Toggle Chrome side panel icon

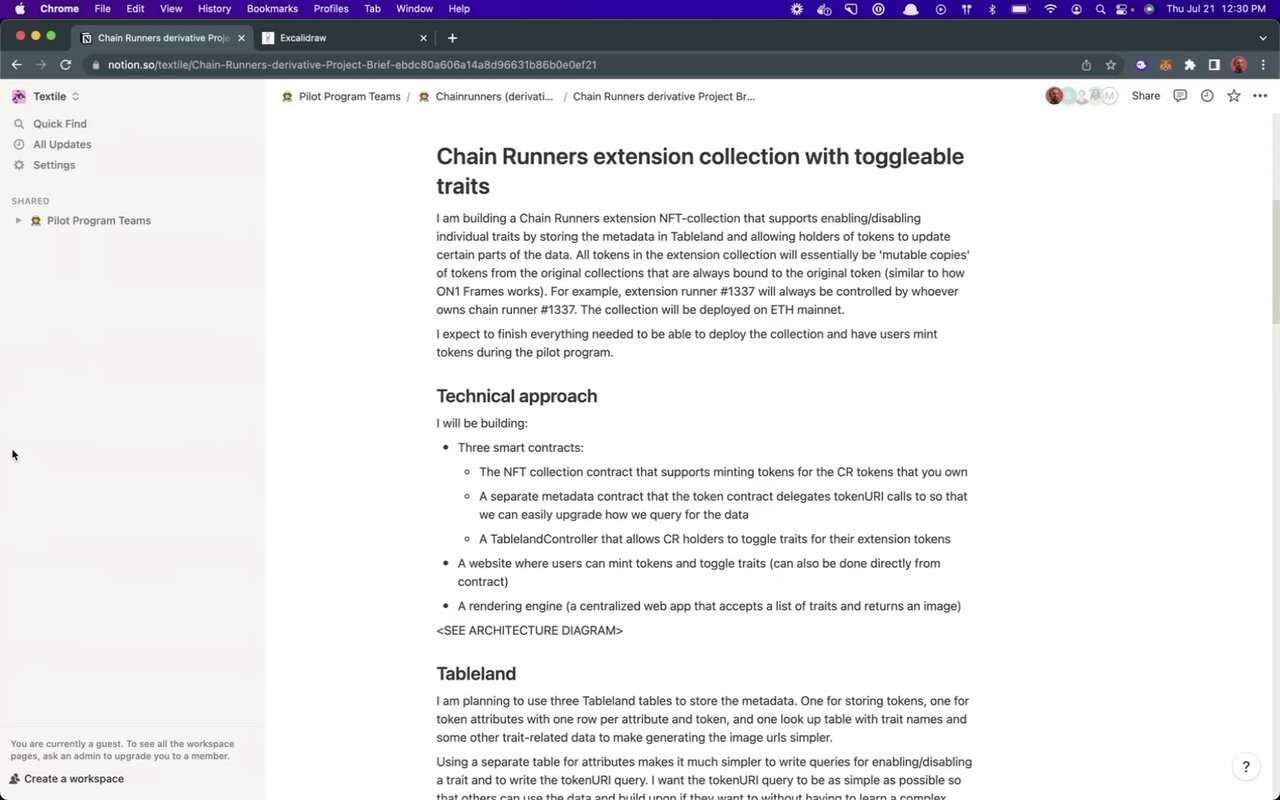pyautogui.click(x=1213, y=65)
